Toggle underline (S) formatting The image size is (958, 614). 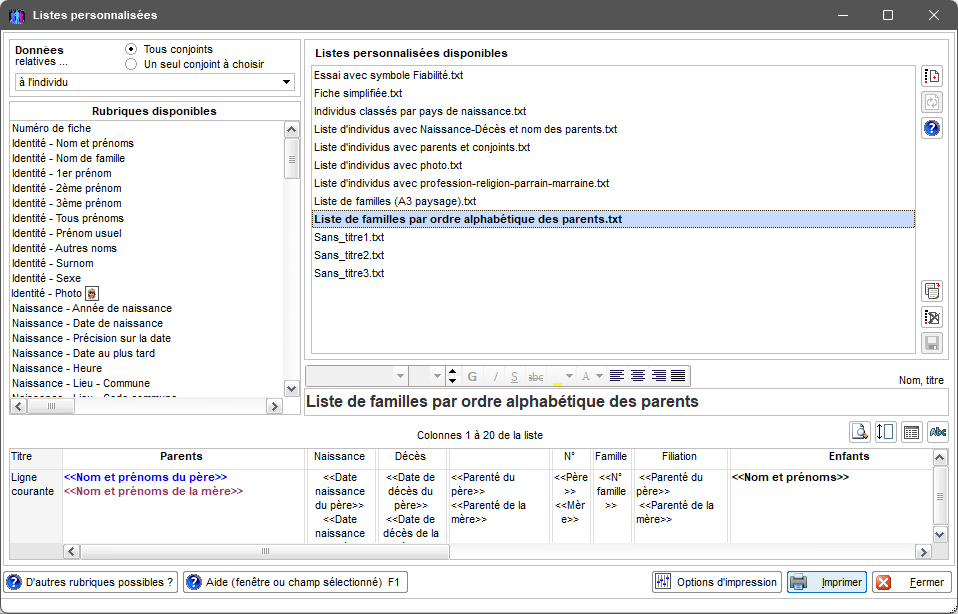coord(514,376)
